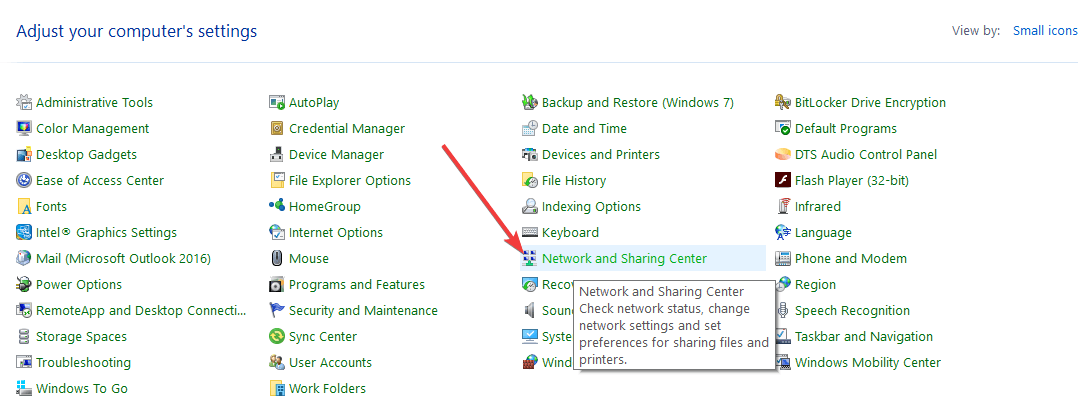Click Ease of Access Center
This screenshot has width=1078, height=407.
(x=99, y=181)
